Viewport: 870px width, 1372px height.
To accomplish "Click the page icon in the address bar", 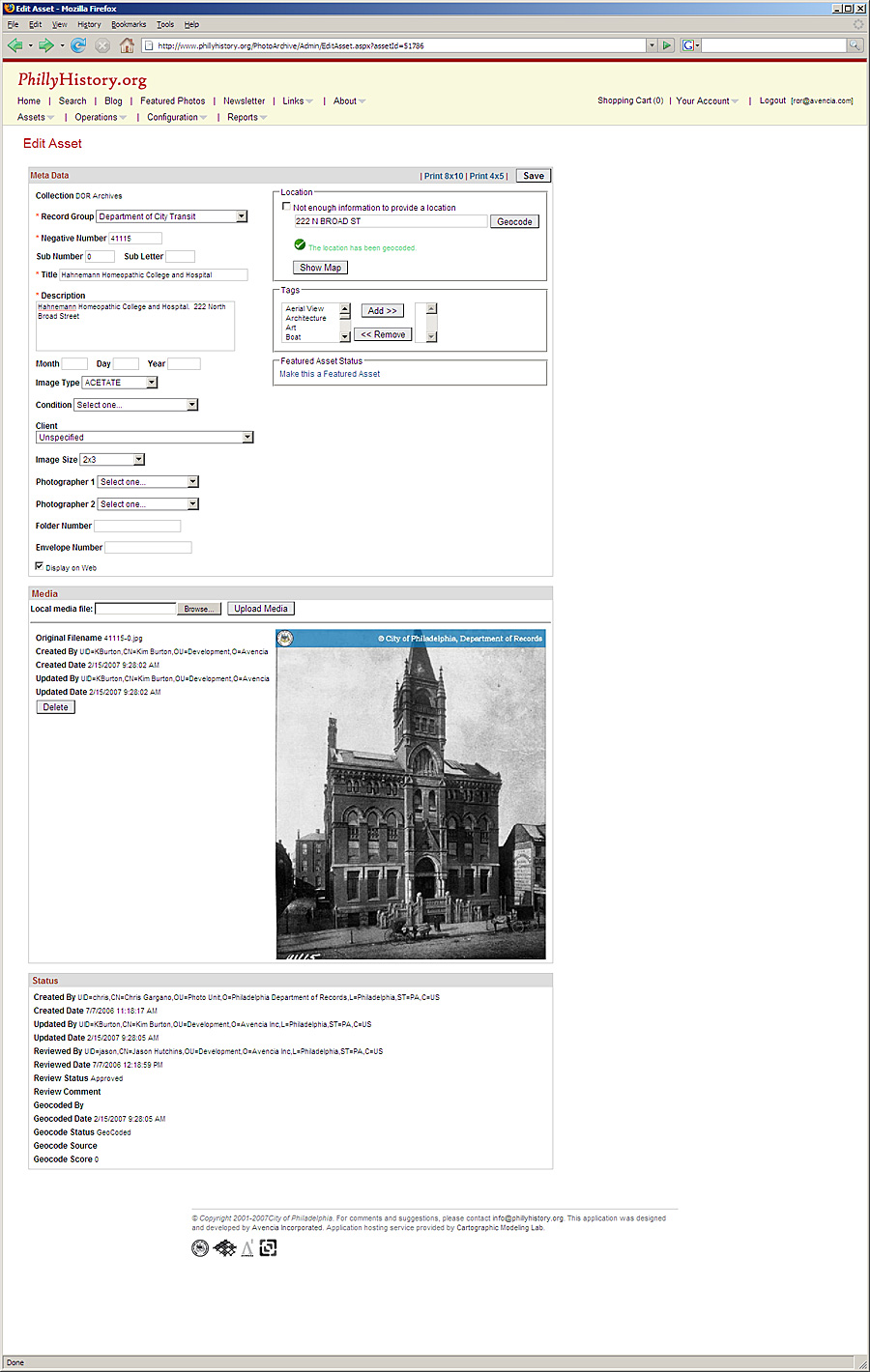I will click(x=149, y=45).
